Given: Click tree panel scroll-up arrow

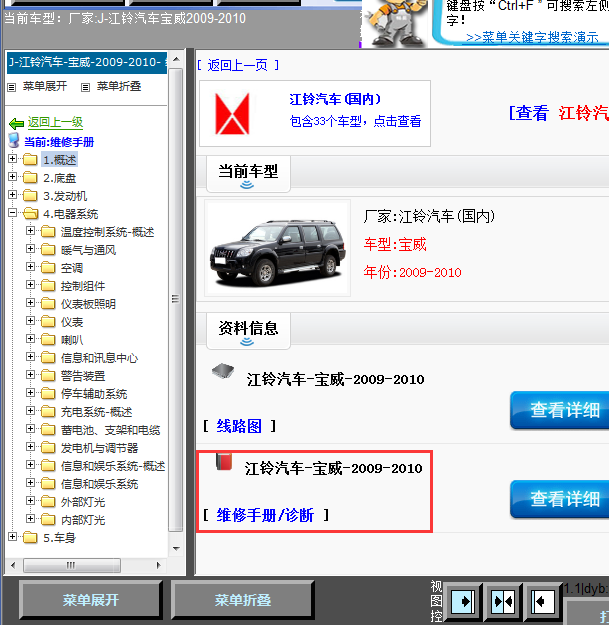Looking at the screenshot, I should (176, 59).
